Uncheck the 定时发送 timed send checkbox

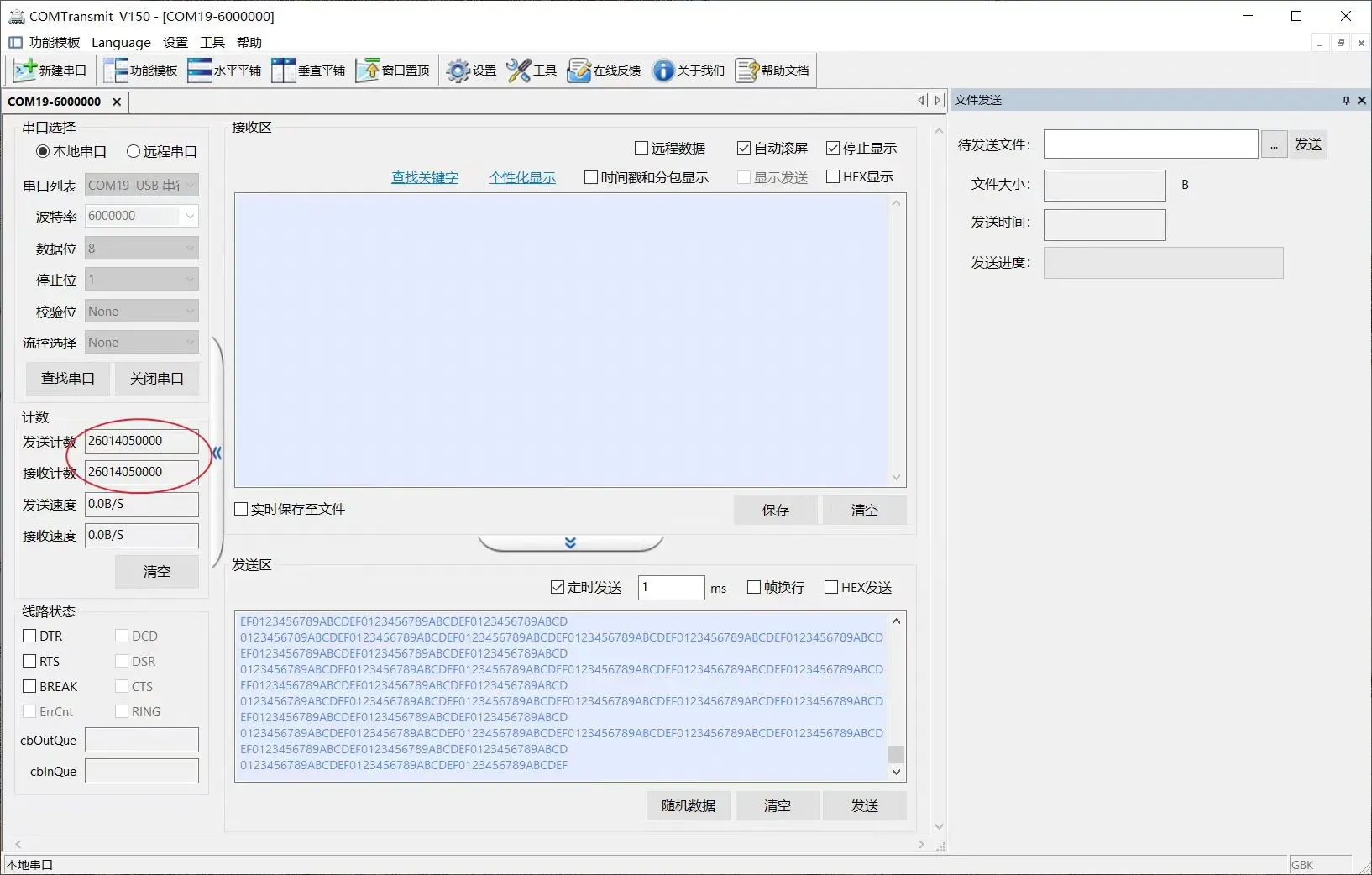point(558,587)
